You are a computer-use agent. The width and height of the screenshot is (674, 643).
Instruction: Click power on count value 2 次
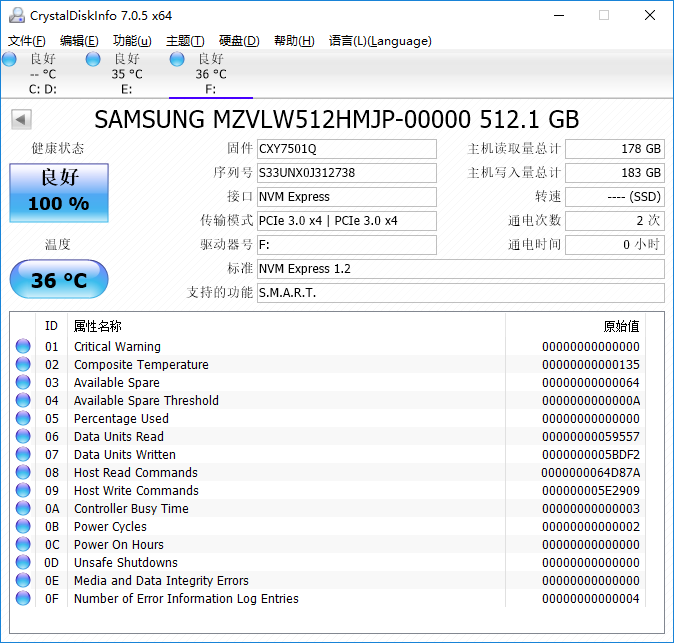coord(615,221)
